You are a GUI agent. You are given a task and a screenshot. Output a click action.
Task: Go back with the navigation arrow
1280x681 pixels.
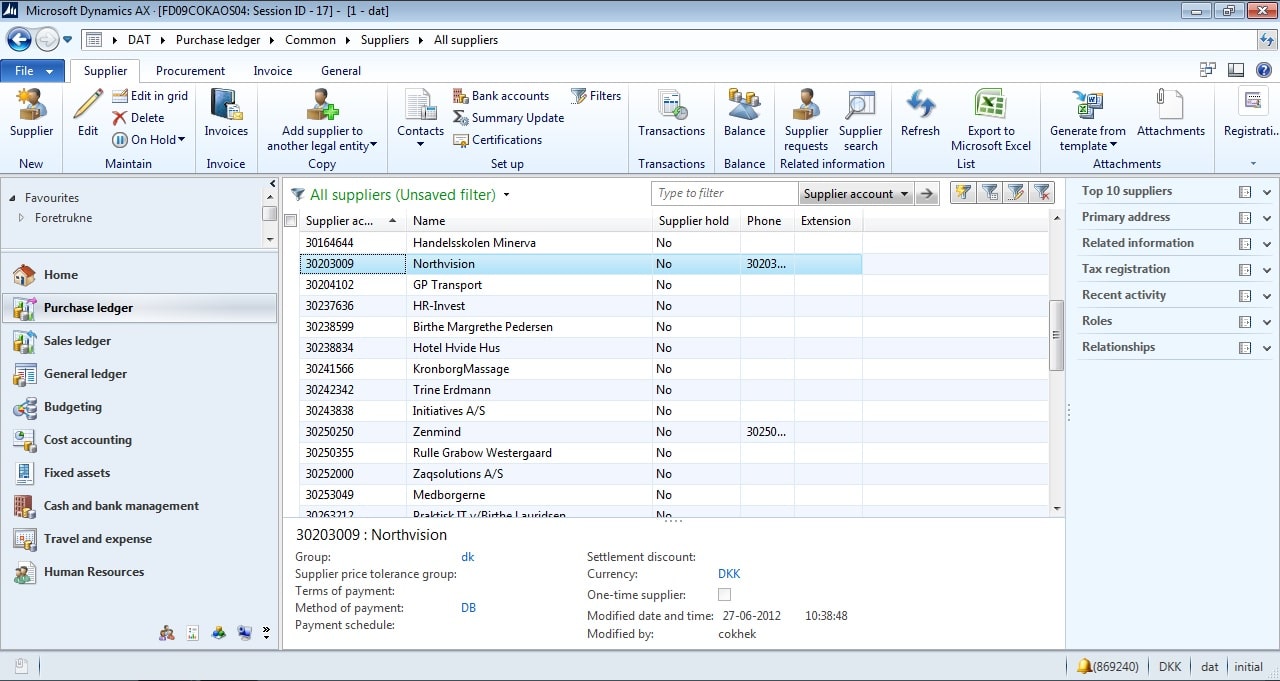coord(19,40)
